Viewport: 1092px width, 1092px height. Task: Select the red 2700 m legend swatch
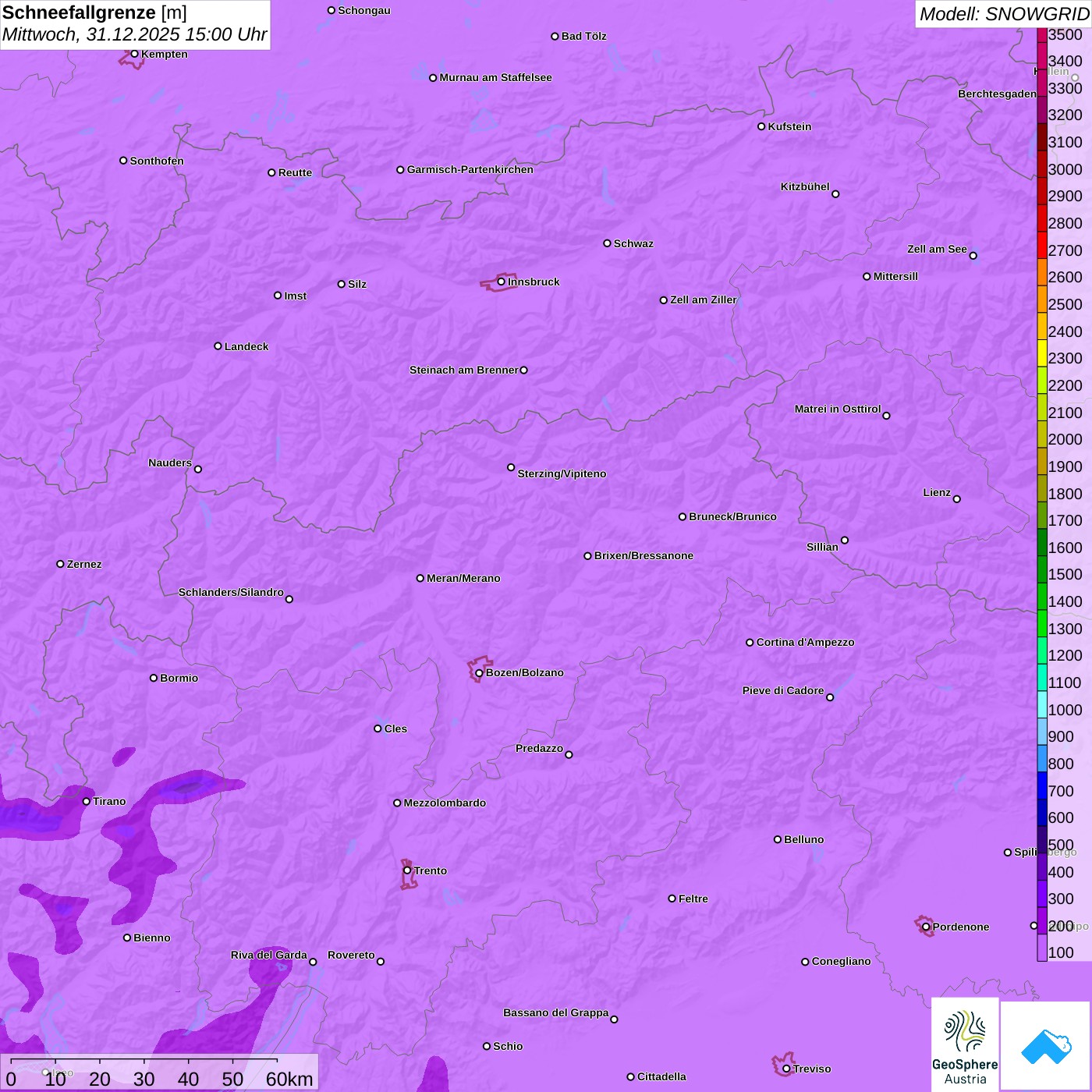click(1042, 245)
